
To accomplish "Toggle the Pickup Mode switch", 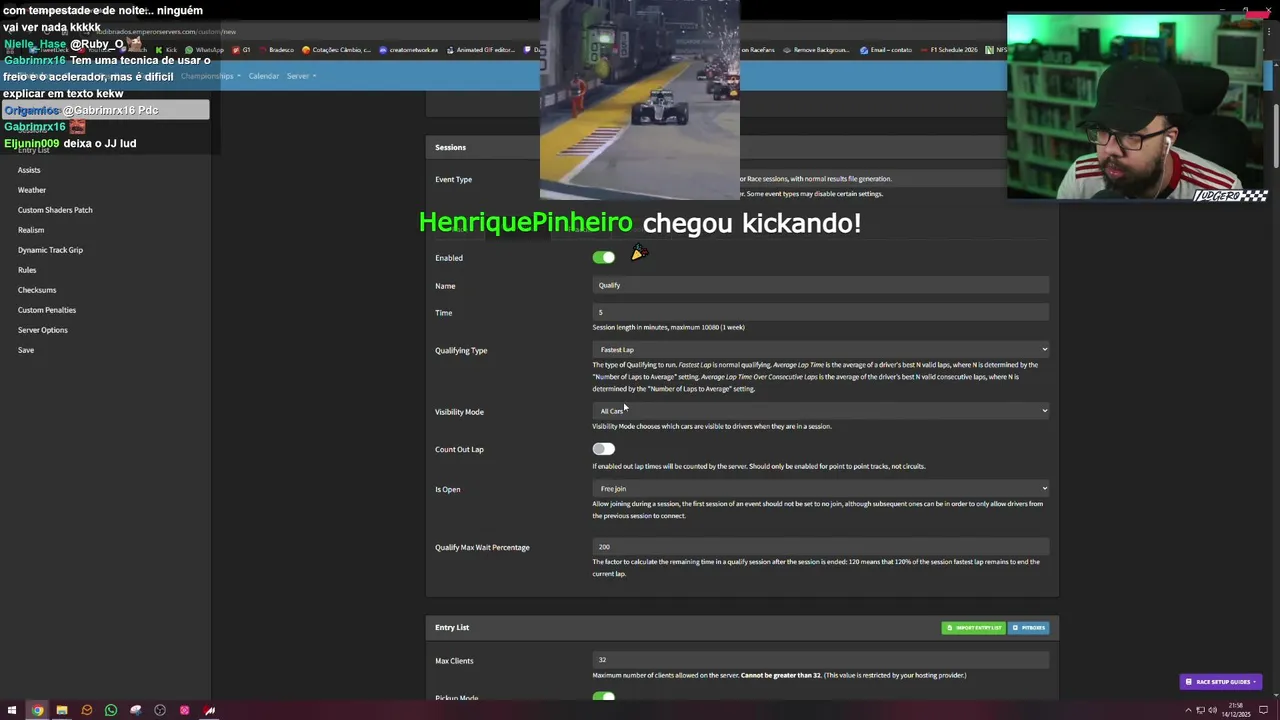I will 603,696.
